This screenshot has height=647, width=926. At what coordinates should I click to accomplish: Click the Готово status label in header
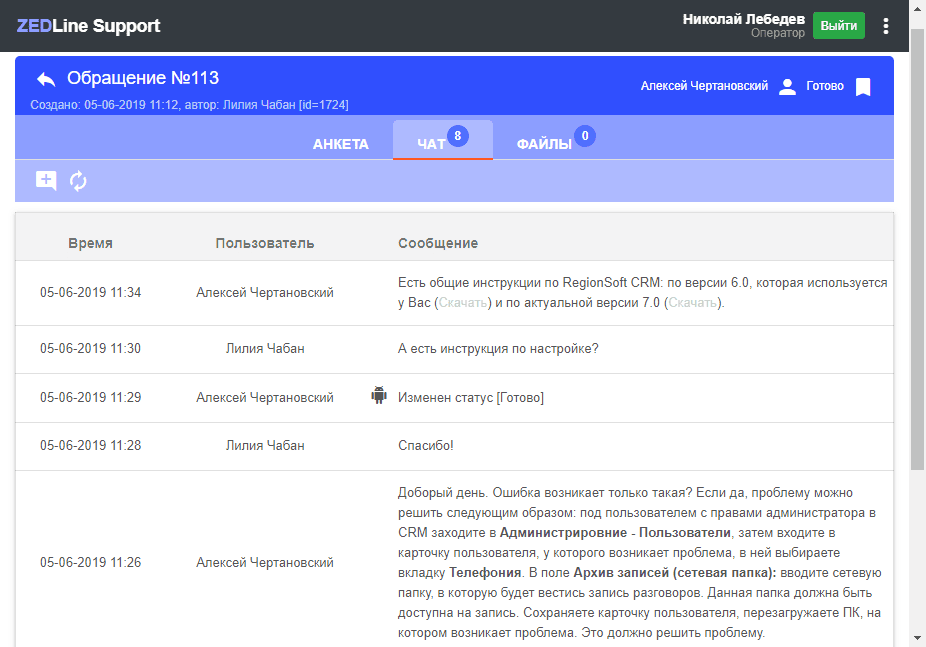pos(825,87)
